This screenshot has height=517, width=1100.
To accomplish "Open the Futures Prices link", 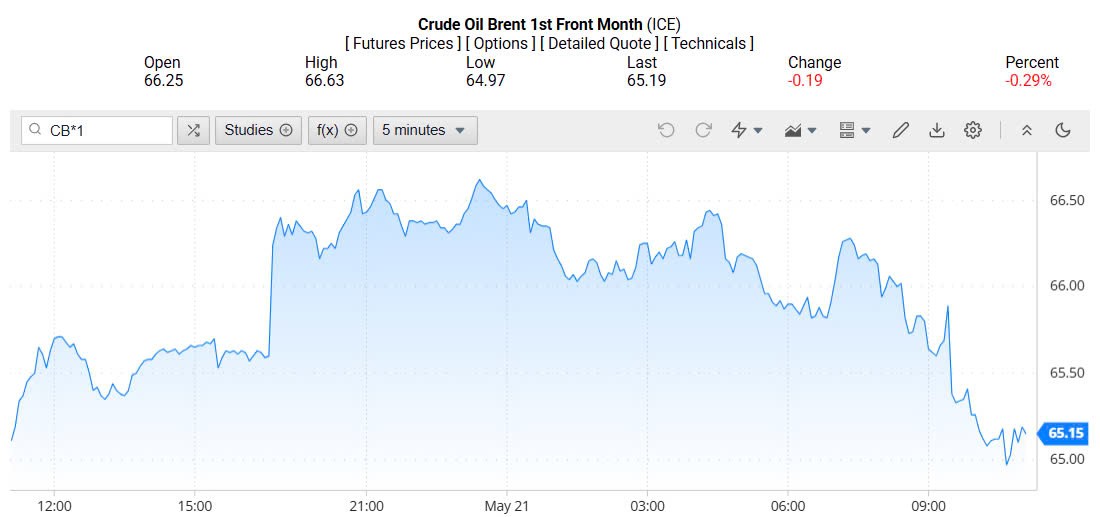I will [x=403, y=43].
